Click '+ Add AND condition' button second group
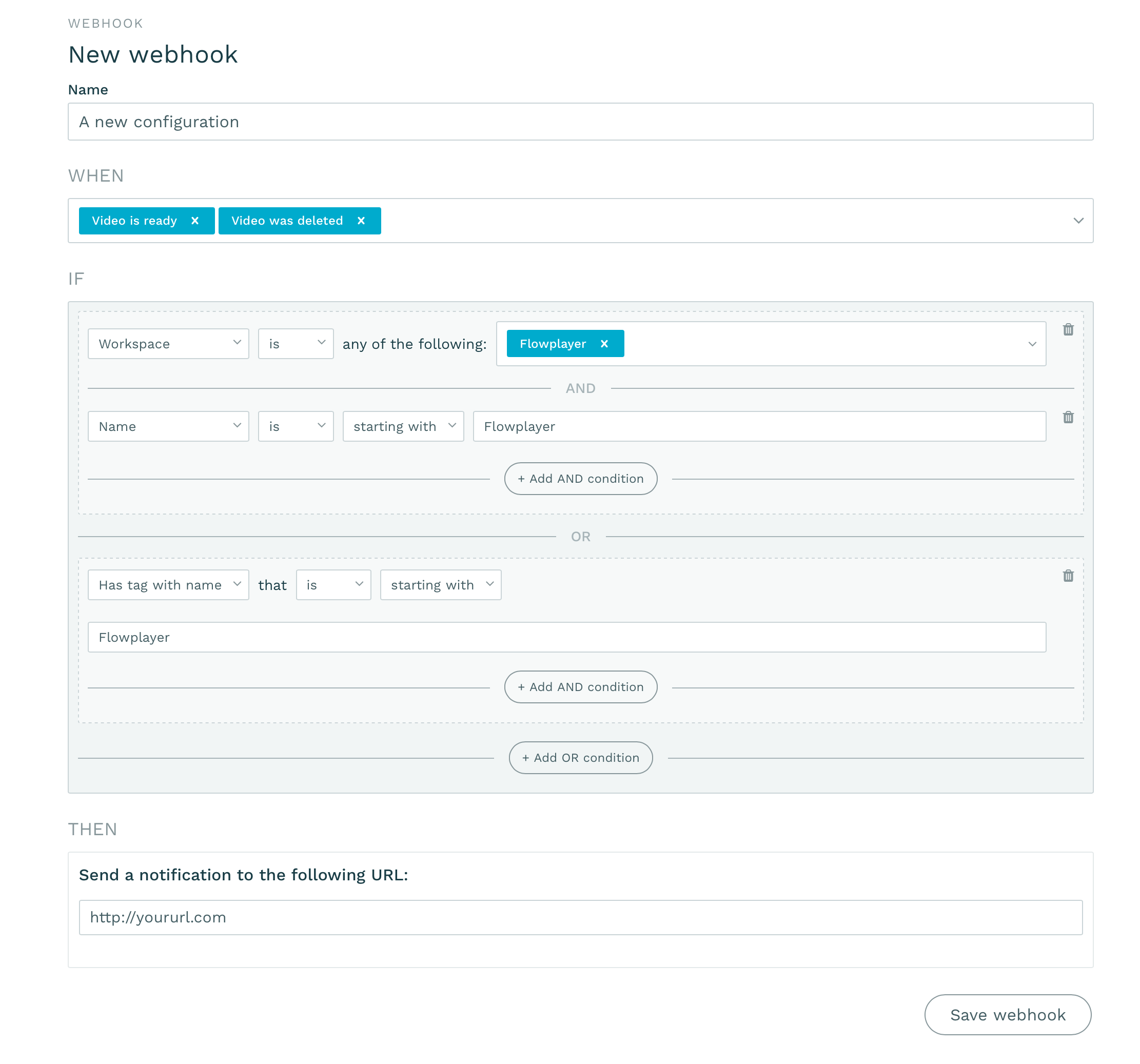This screenshot has width=1140, height=1064. (580, 686)
